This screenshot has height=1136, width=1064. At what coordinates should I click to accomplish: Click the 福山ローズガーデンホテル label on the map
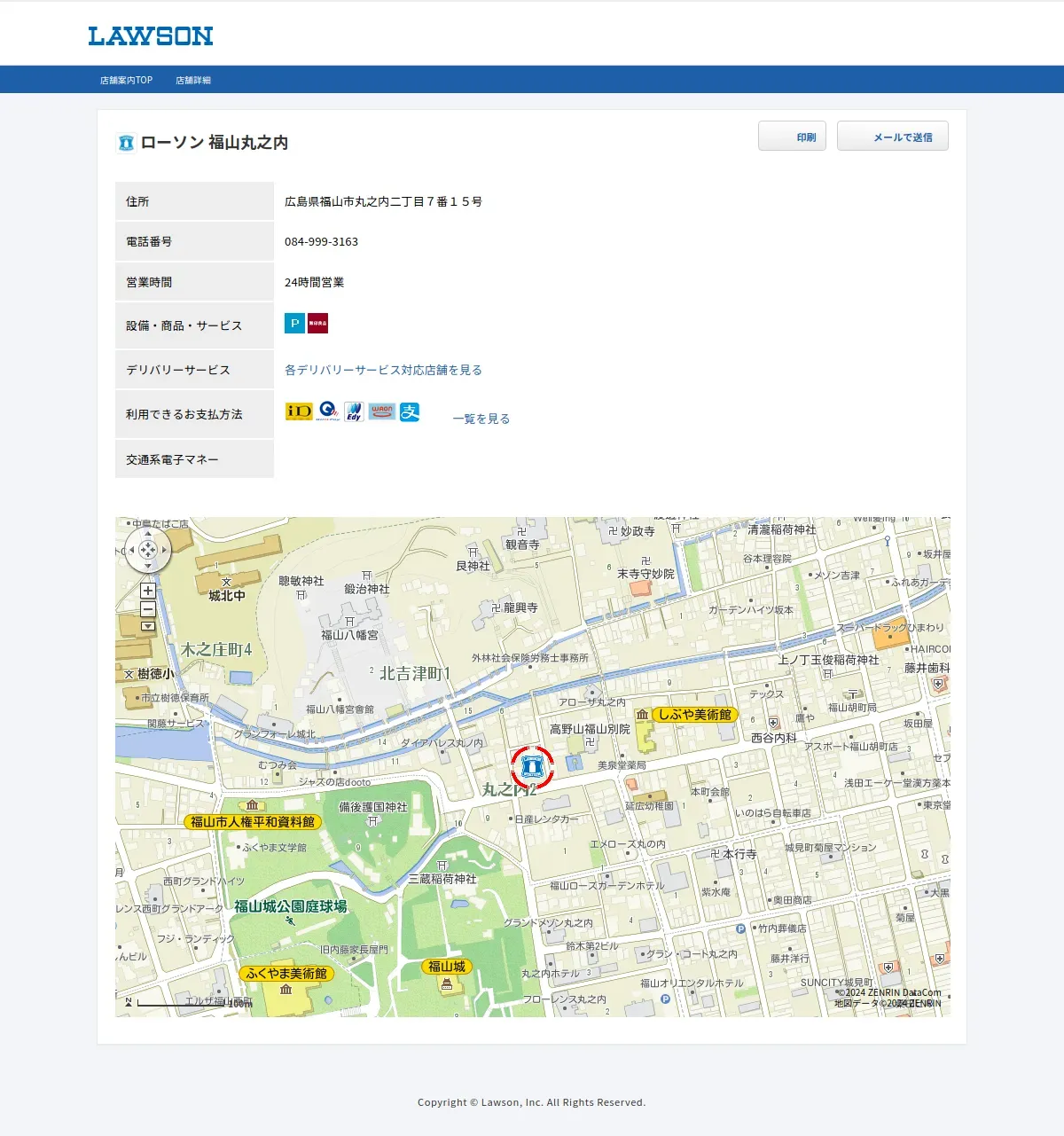607,886
